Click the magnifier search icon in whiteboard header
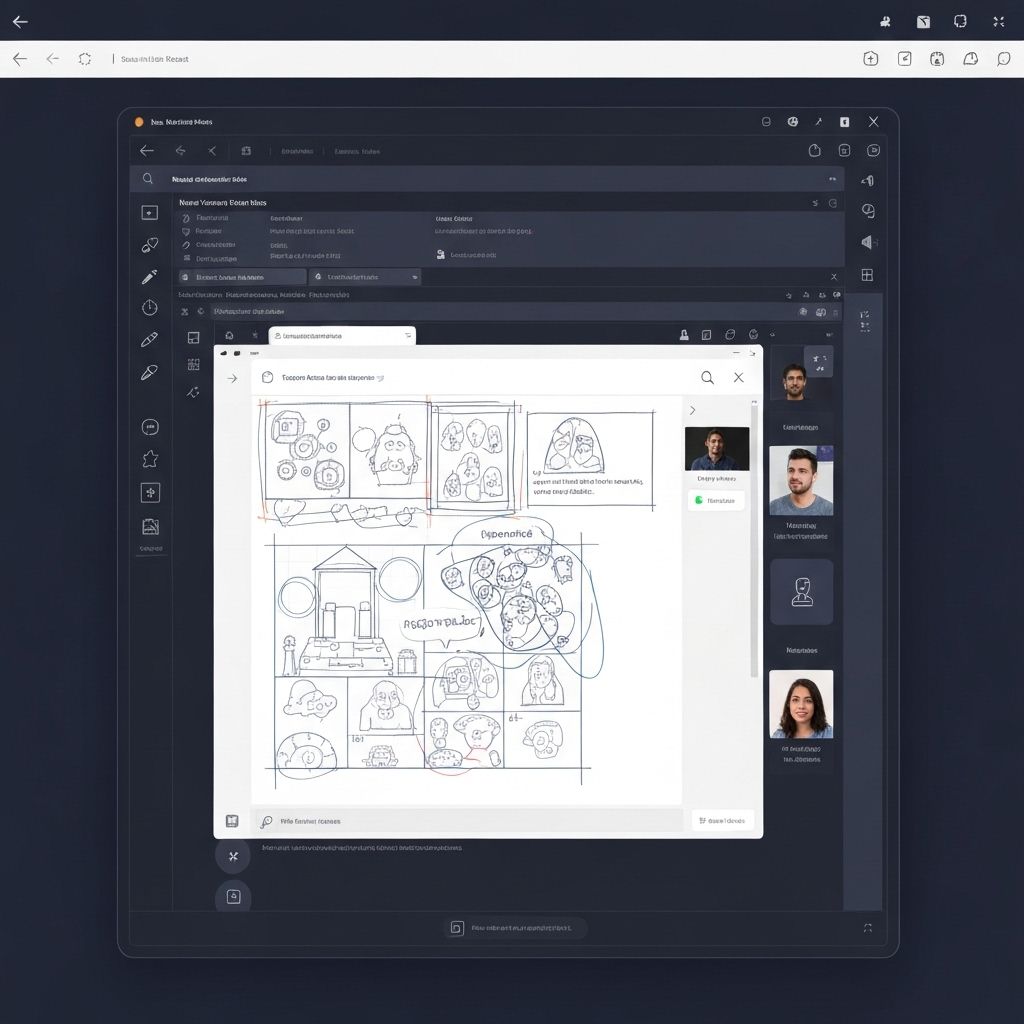This screenshot has width=1024, height=1024. point(707,377)
